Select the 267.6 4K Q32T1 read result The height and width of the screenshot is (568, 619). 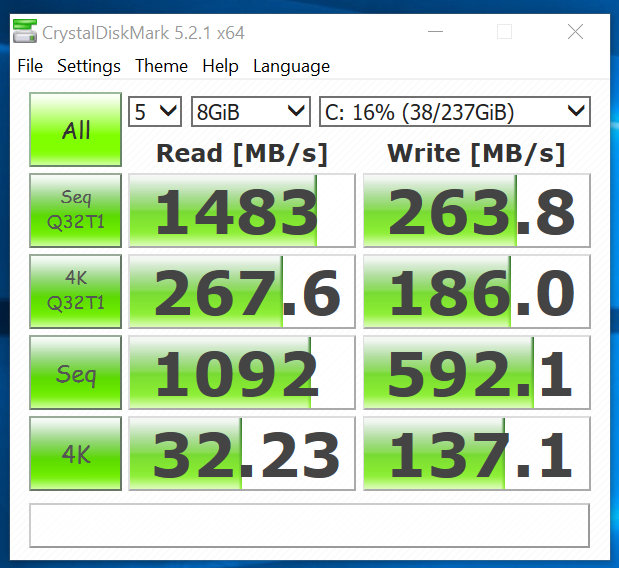click(242, 291)
